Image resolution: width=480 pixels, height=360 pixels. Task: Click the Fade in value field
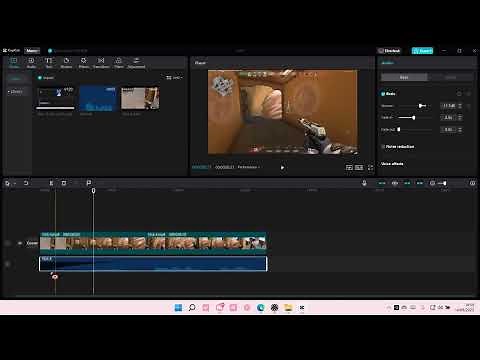[448, 118]
